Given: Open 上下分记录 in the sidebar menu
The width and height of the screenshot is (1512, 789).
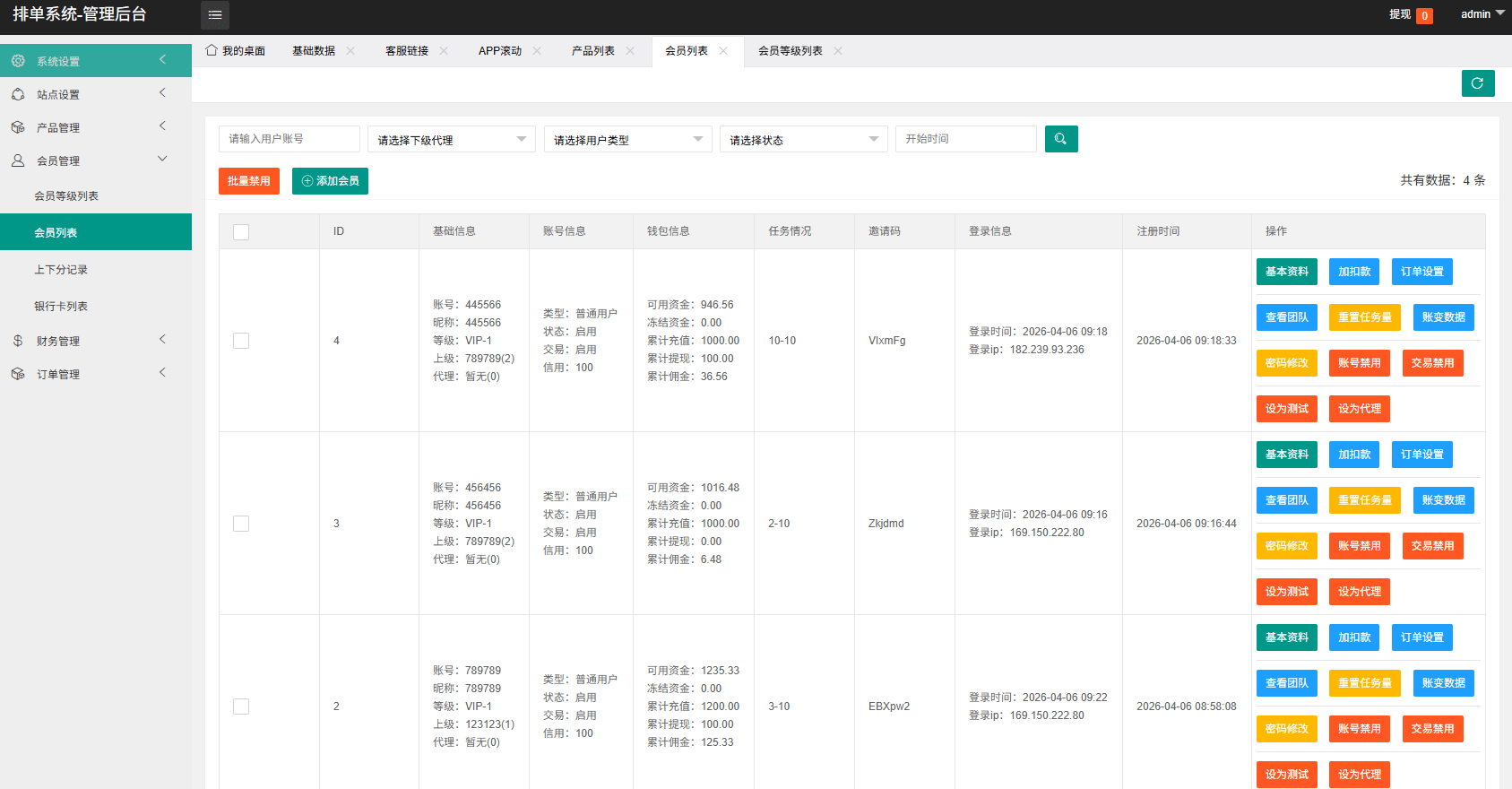Looking at the screenshot, I should click(61, 270).
